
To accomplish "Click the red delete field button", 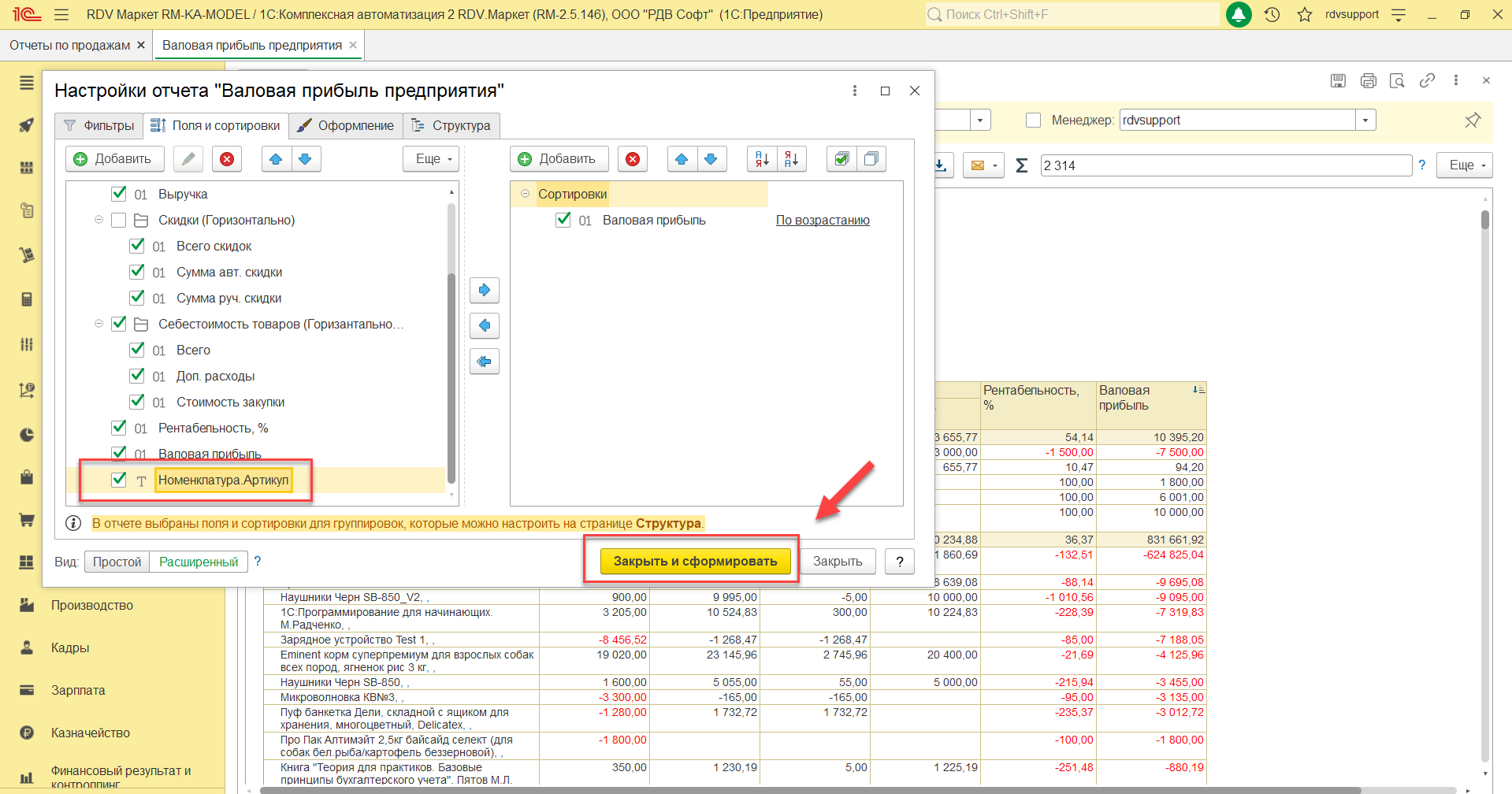I will coord(227,159).
